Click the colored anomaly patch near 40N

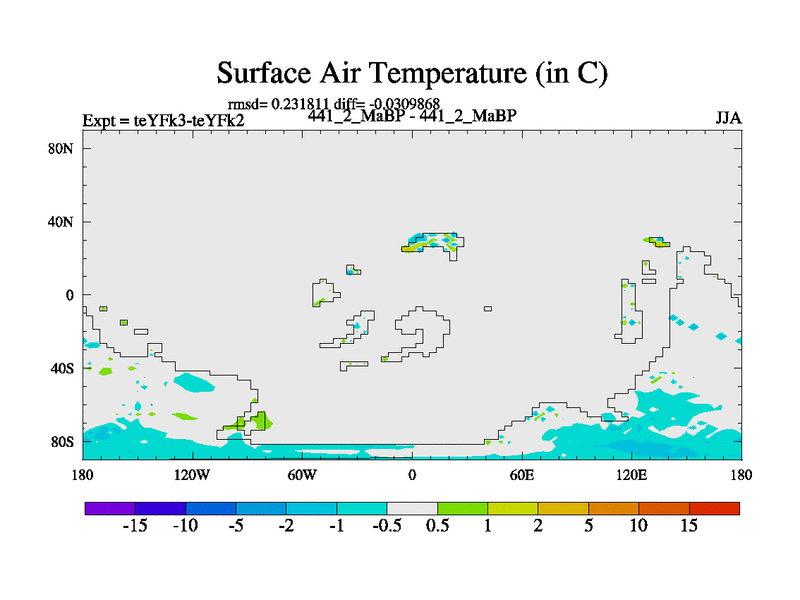click(437, 241)
